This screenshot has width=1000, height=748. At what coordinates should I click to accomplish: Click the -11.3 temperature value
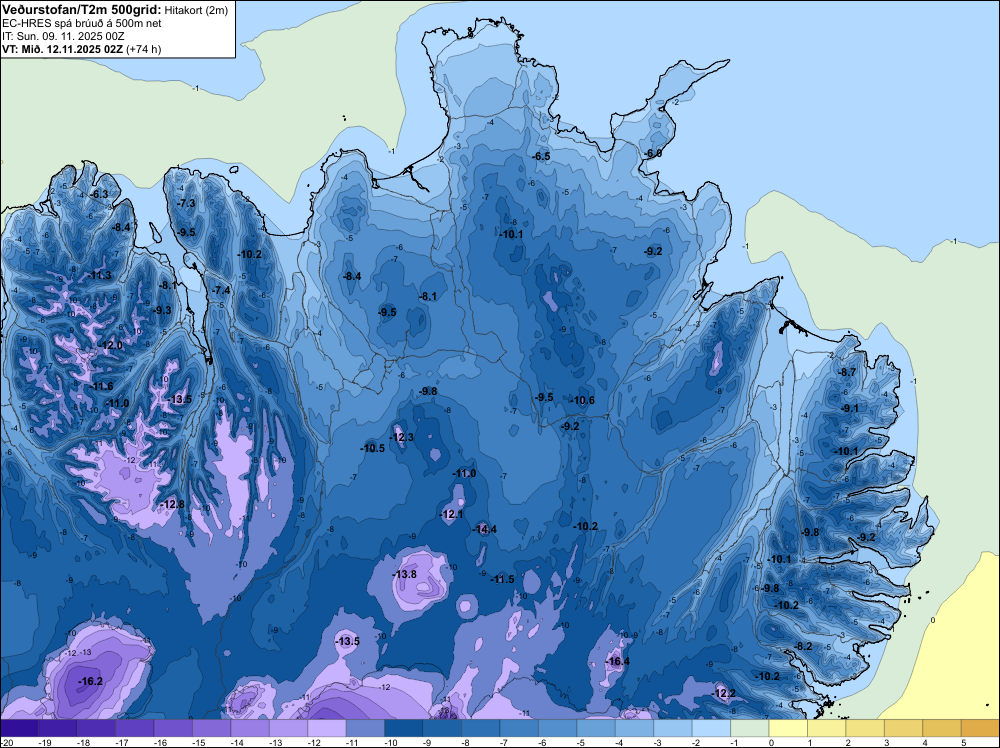click(99, 275)
